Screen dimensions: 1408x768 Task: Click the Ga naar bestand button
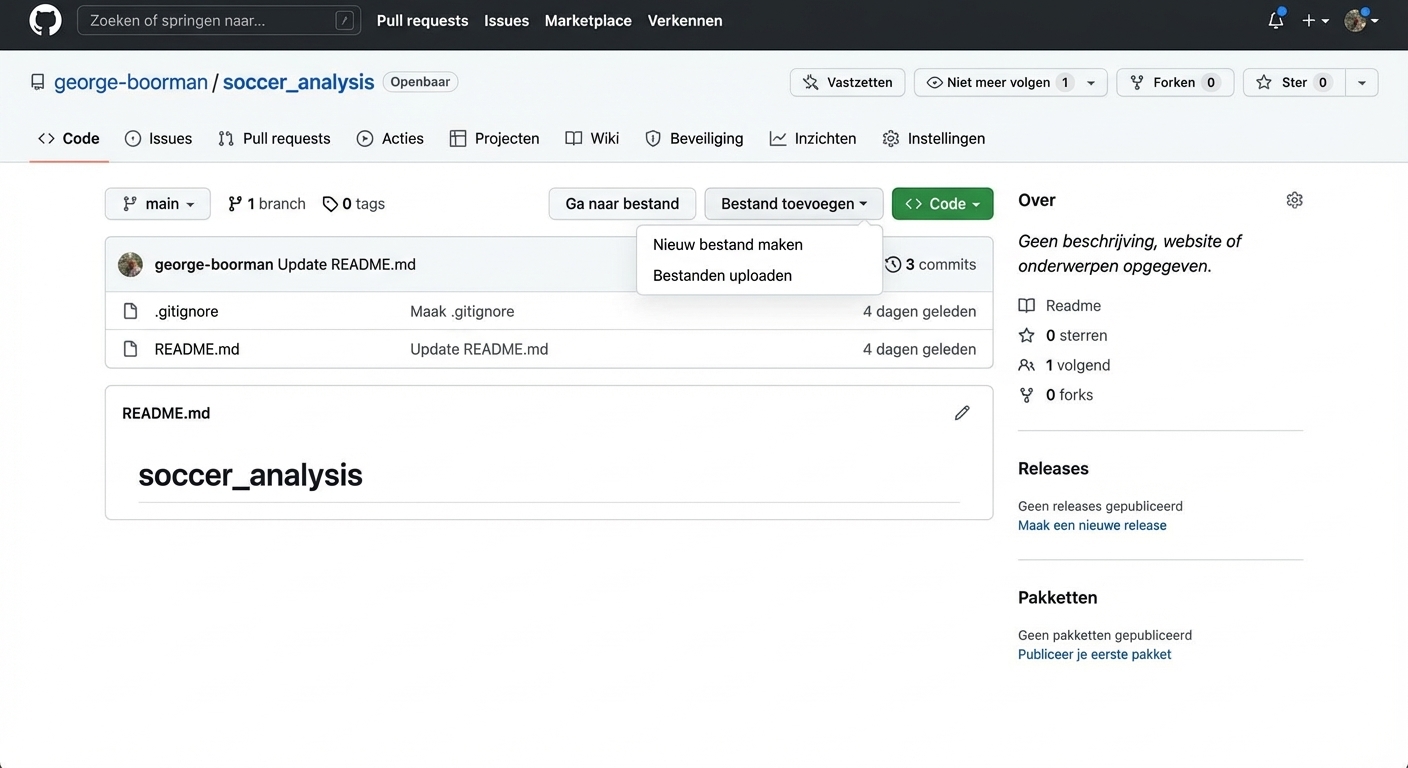[x=622, y=203]
